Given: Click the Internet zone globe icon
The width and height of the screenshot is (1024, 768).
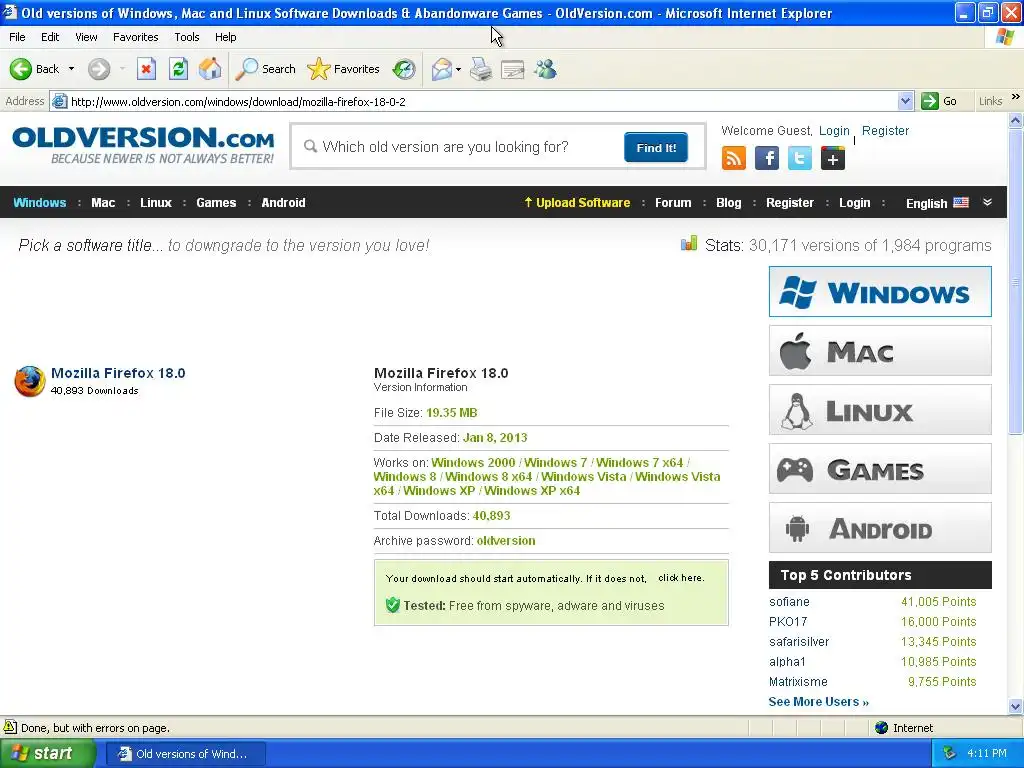Looking at the screenshot, I should (x=882, y=728).
